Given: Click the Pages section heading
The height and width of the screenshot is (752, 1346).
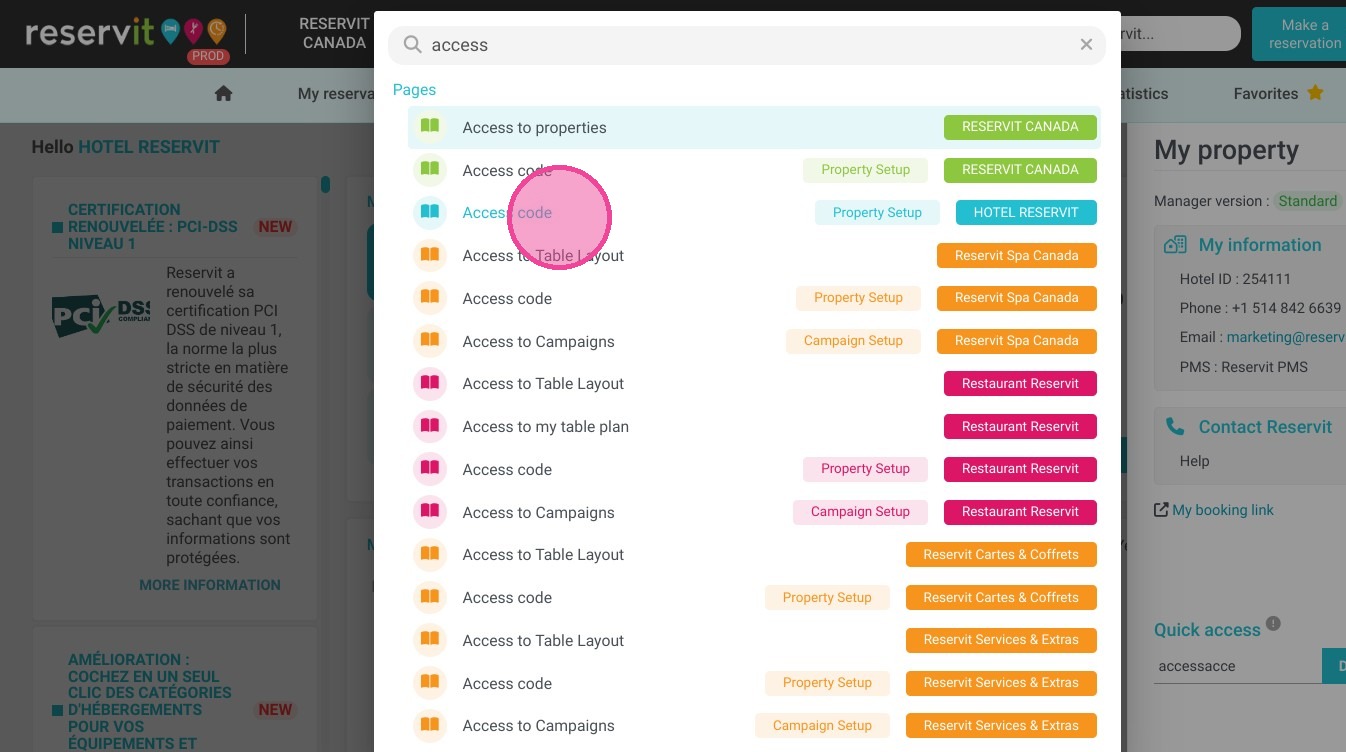Looking at the screenshot, I should click(x=414, y=89).
